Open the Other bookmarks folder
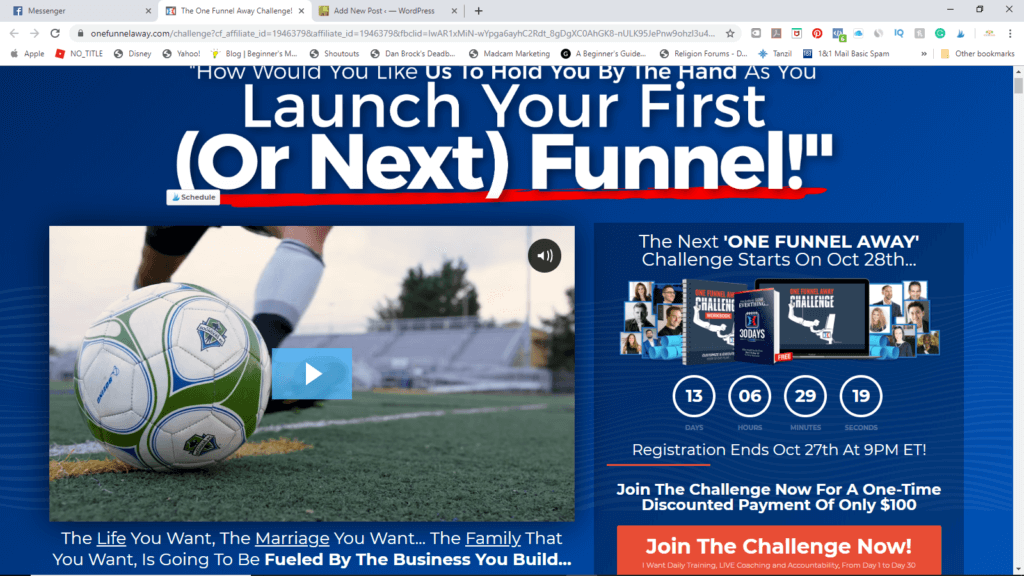 (x=978, y=54)
